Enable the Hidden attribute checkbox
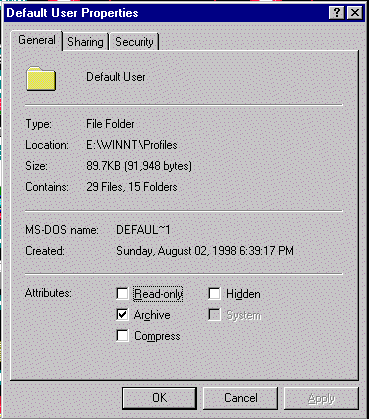The height and width of the screenshot is (419, 369). (214, 294)
